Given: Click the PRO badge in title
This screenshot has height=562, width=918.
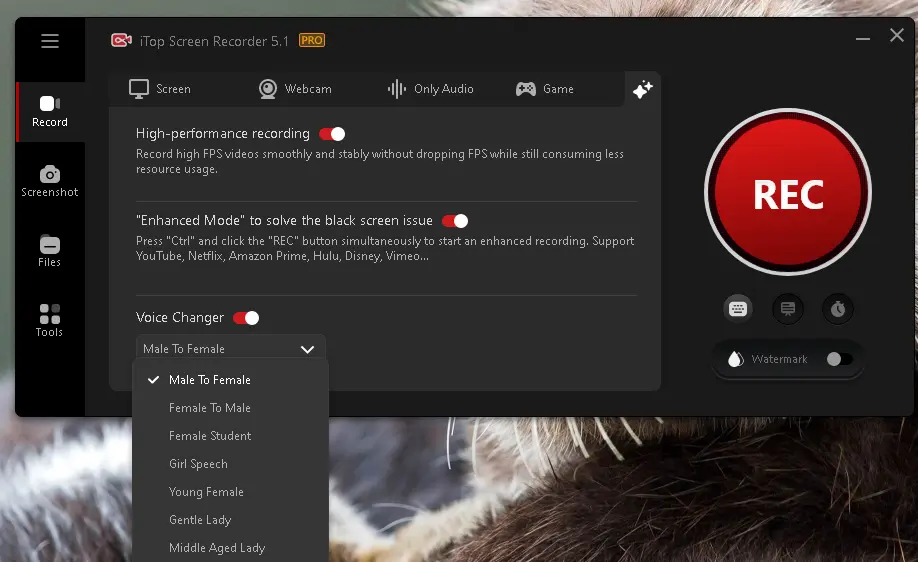Looking at the screenshot, I should tap(312, 41).
